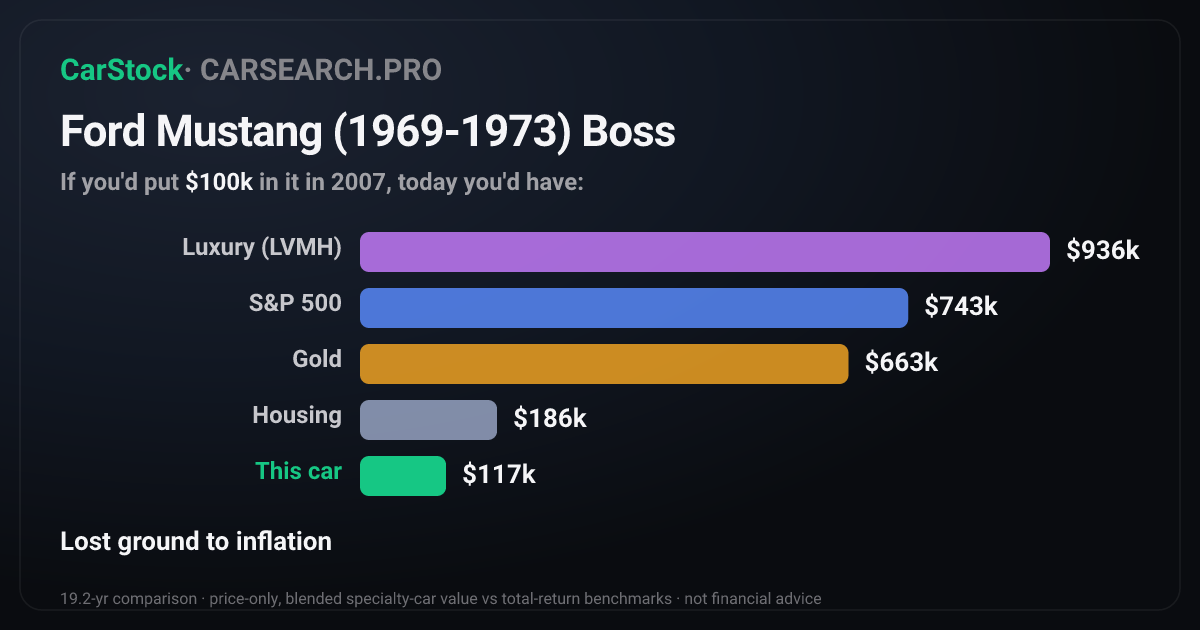This screenshot has height=630, width=1200.
Task: Click the 19.2-yr comparison footnote
Action: coord(441,599)
